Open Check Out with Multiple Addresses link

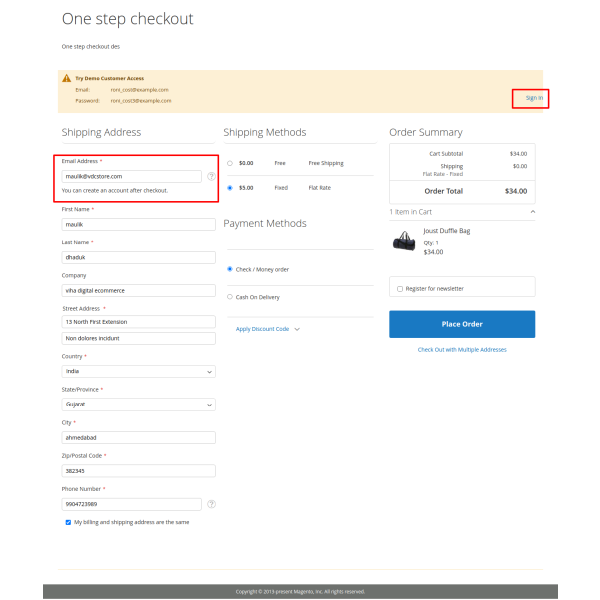pos(462,350)
